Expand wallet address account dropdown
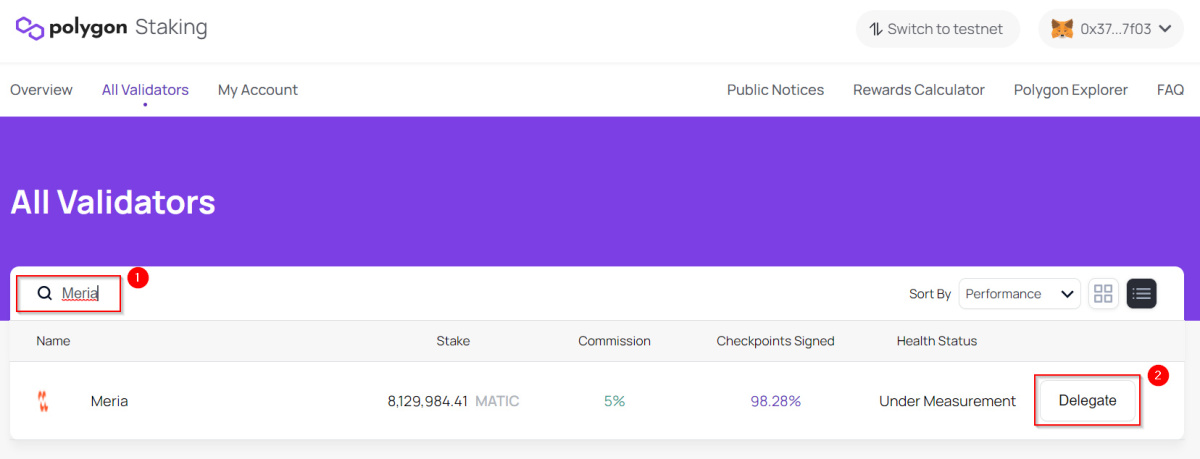This screenshot has width=1200, height=459. pyautogui.click(x=1164, y=29)
